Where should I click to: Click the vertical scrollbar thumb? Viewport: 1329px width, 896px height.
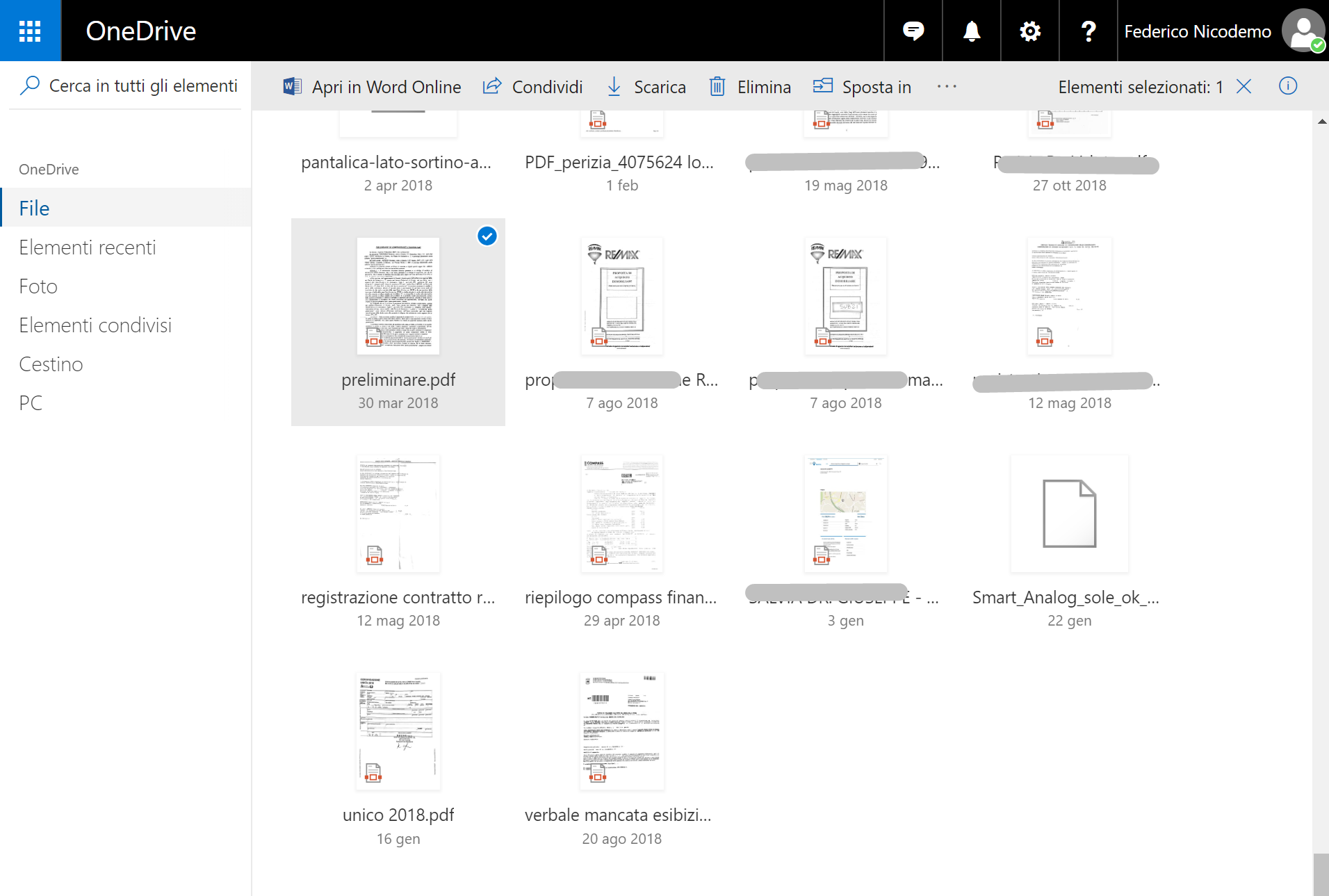(1321, 874)
